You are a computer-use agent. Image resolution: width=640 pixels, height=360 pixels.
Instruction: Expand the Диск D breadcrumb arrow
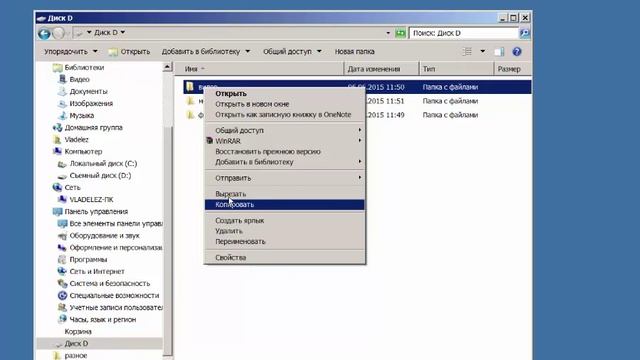pos(123,32)
